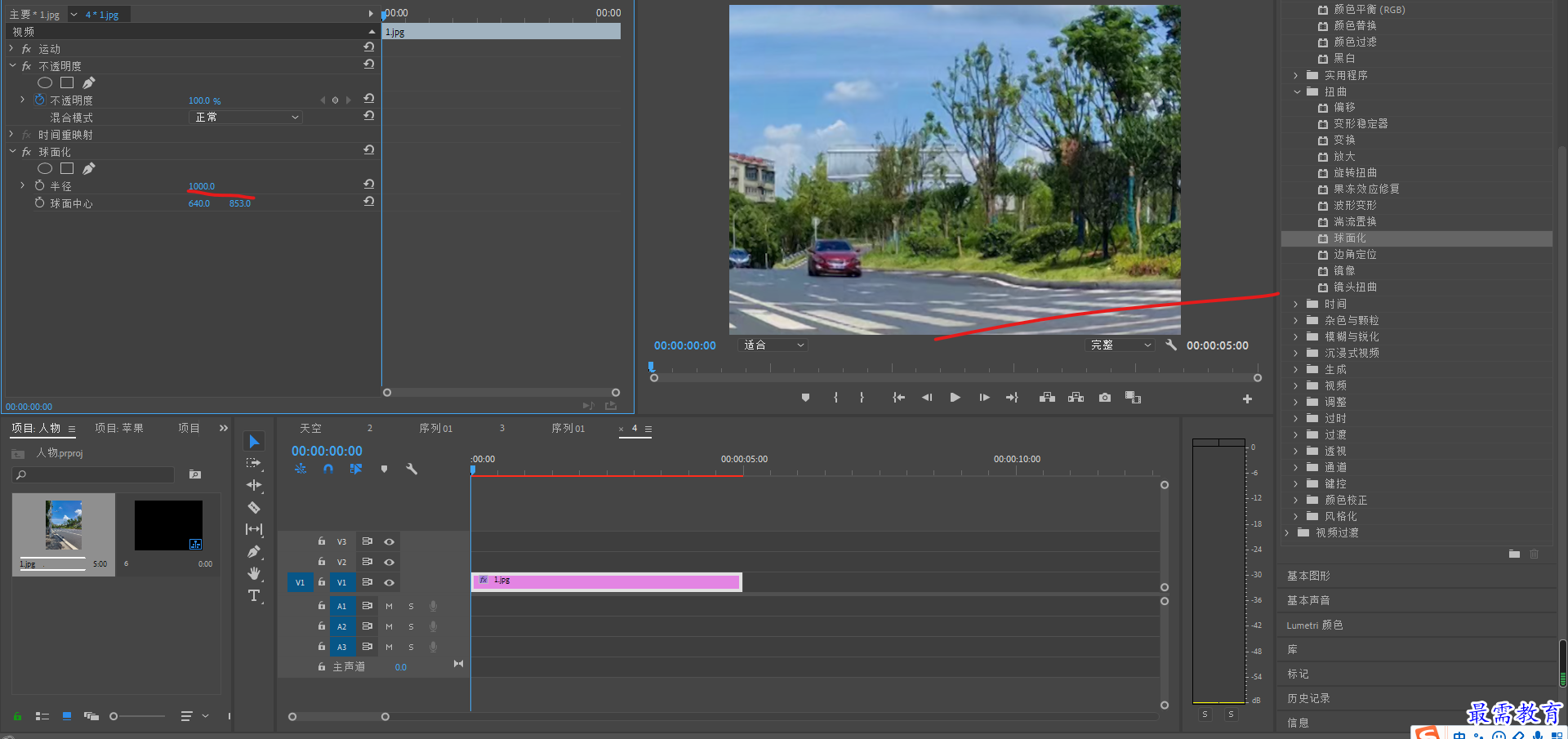Click the timeline horizontal zoom scrollbar

point(338,717)
